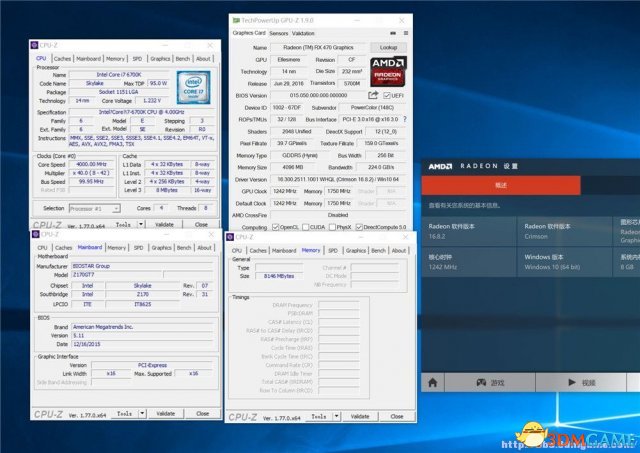Click Validate in the CPU-Z Memory window

coord(360,416)
